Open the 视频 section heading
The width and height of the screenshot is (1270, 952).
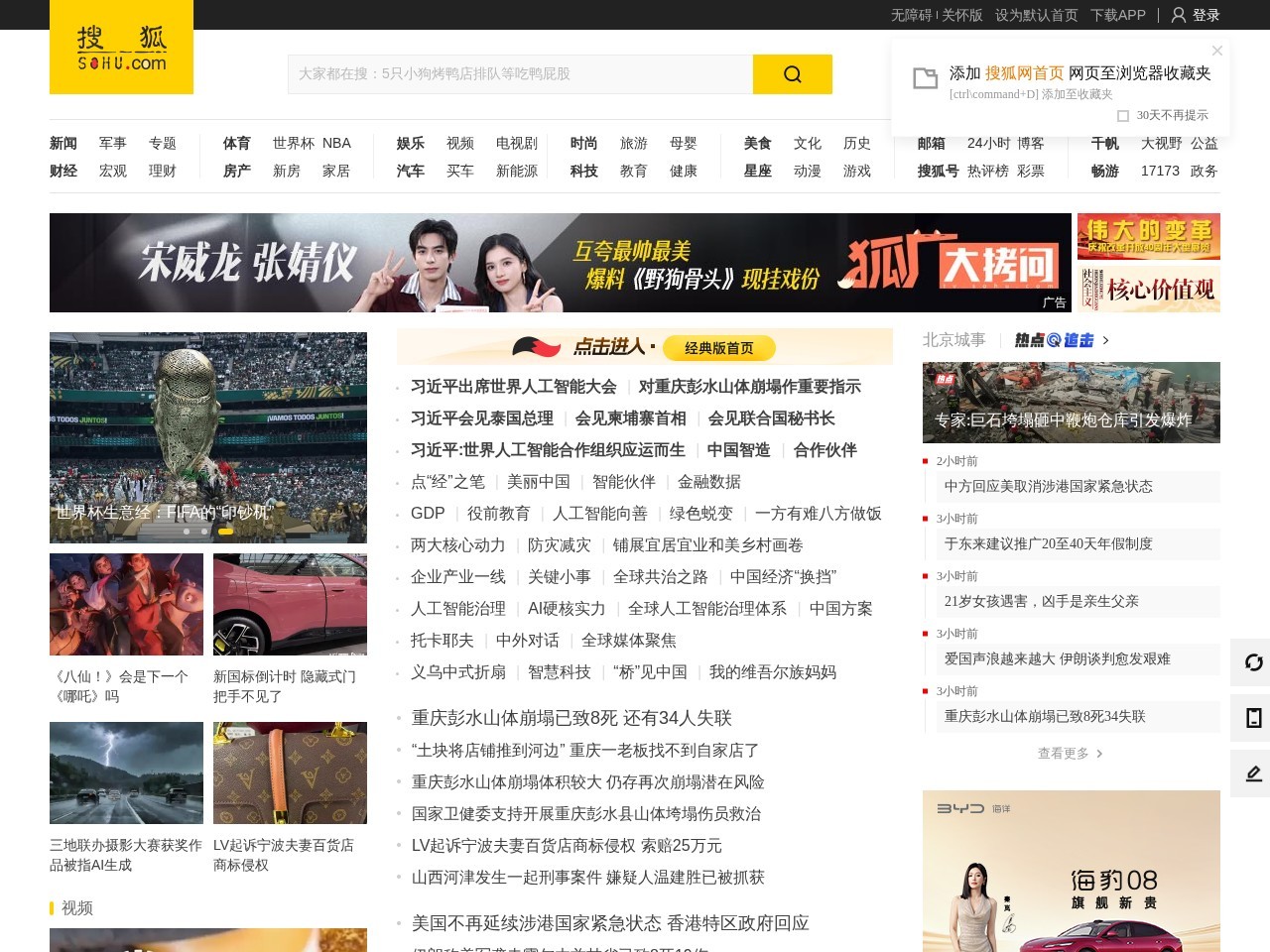coord(77,908)
